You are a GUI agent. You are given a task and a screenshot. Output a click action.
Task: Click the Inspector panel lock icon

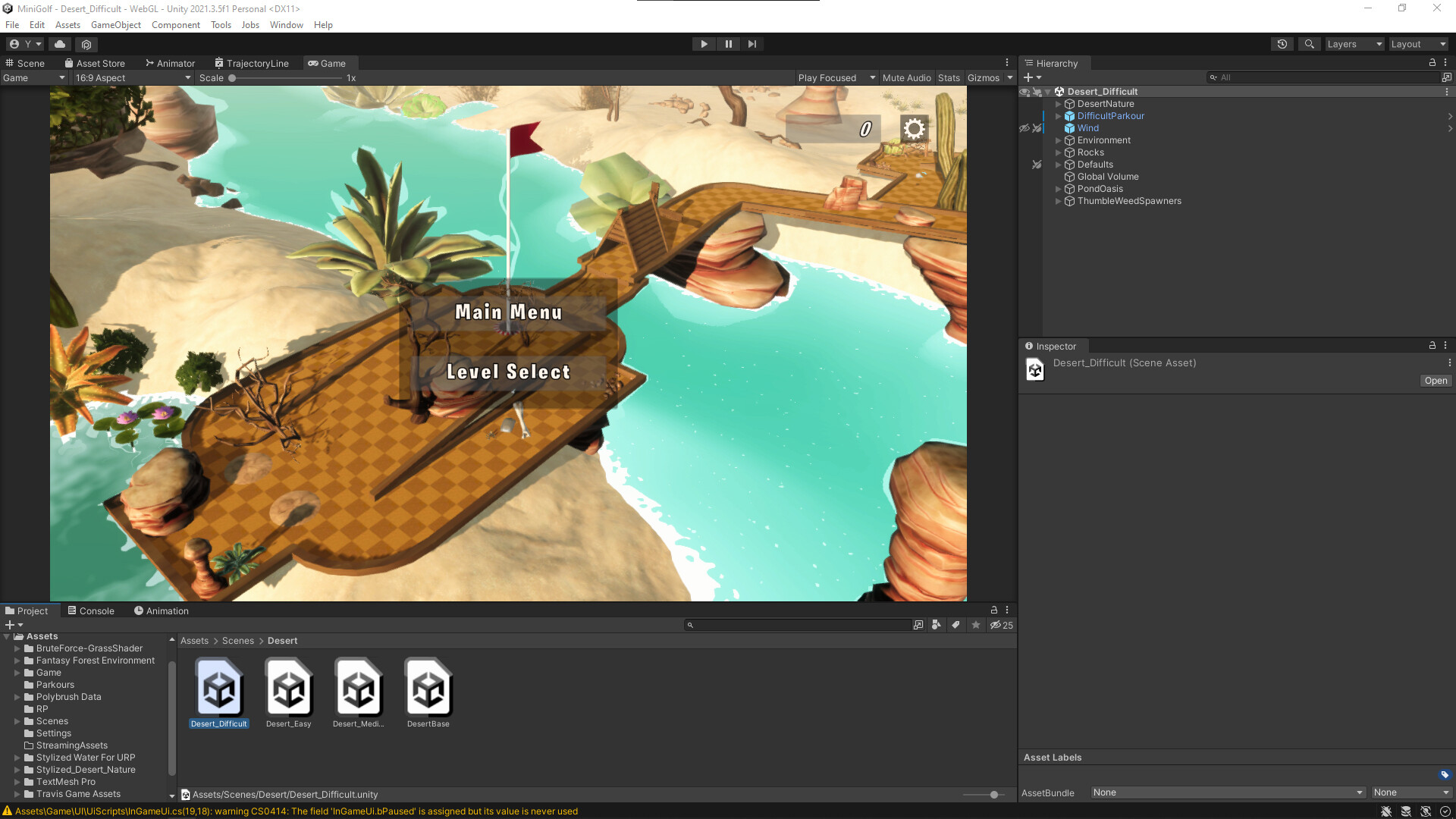pyautogui.click(x=1432, y=346)
